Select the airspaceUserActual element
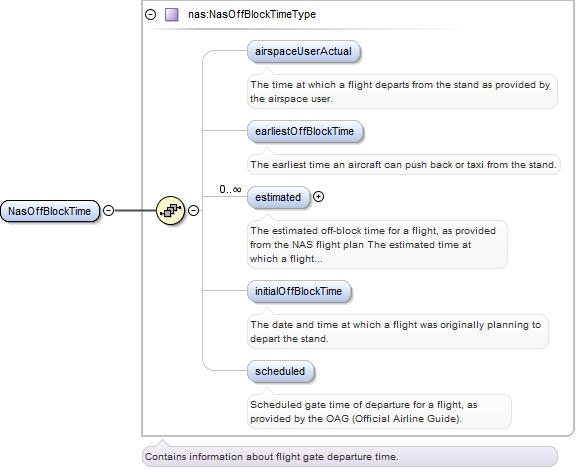 click(x=303, y=51)
